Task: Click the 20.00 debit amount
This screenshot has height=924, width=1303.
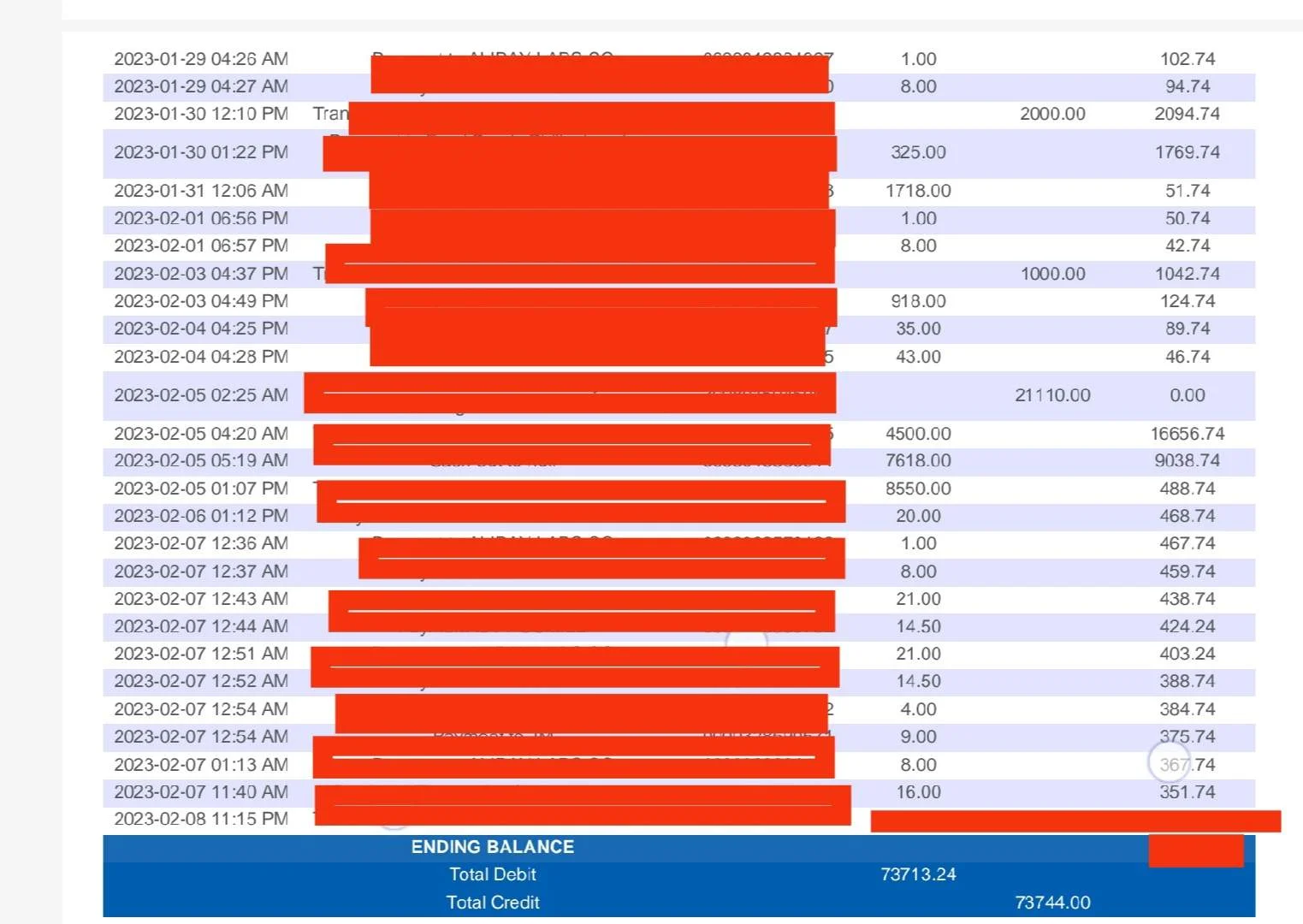Action: pyautogui.click(x=918, y=516)
